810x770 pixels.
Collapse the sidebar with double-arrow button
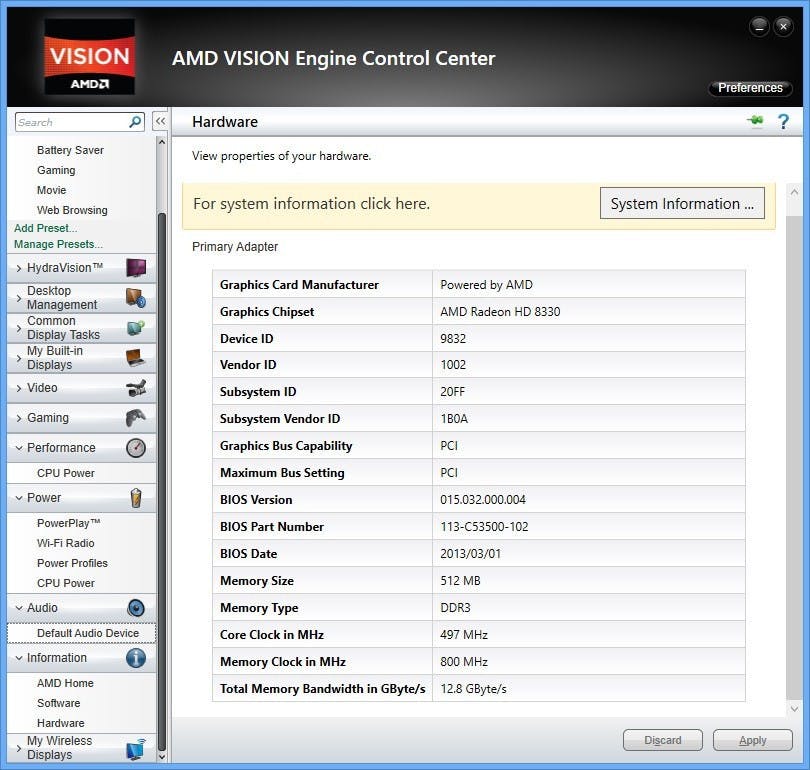[x=160, y=122]
